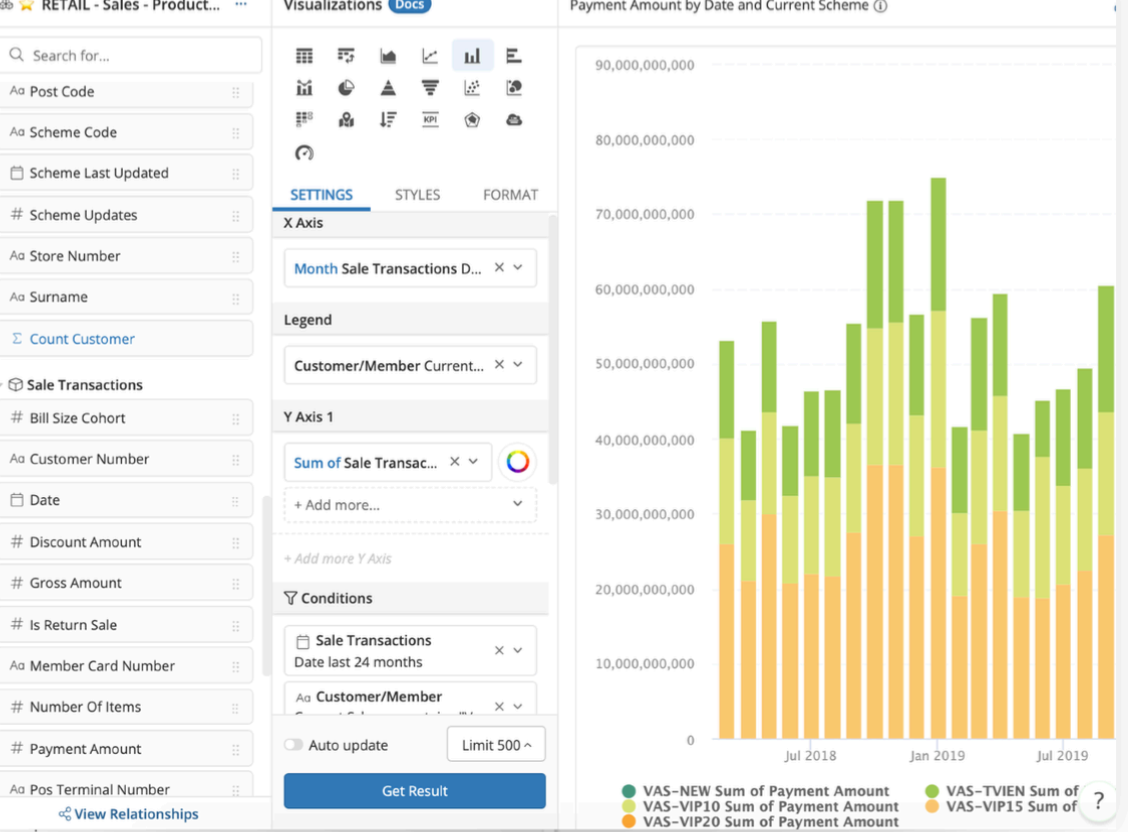Pick the gauge chart visualization
1128x832 pixels.
click(x=304, y=152)
